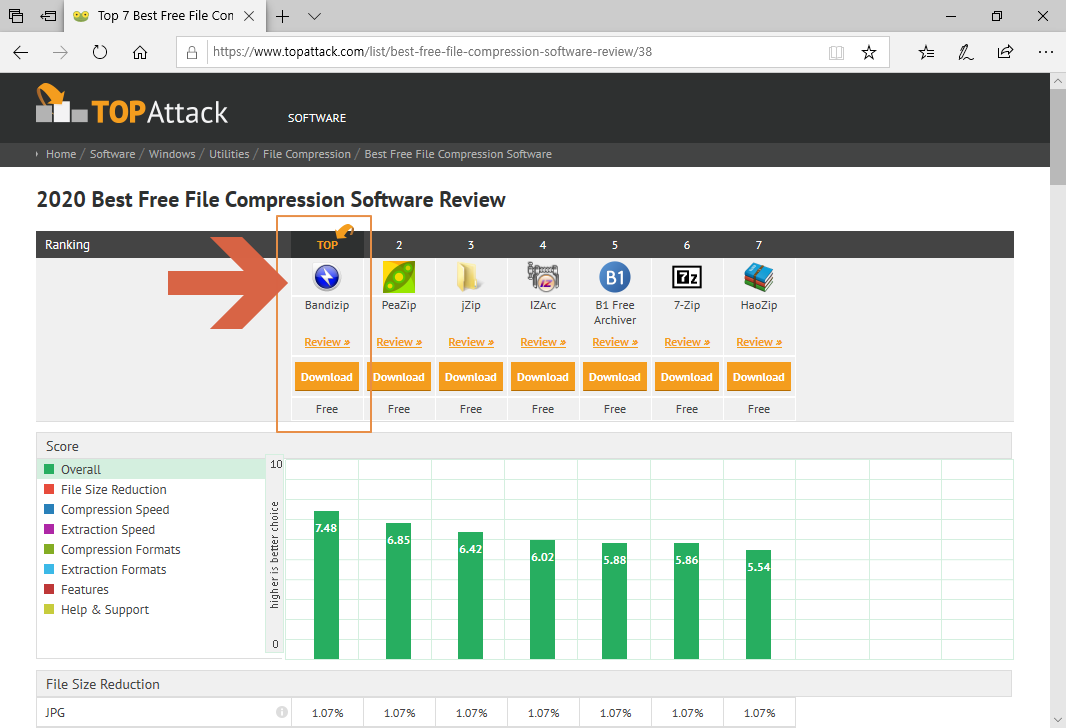Open the HaoZip Review link

[x=759, y=343]
